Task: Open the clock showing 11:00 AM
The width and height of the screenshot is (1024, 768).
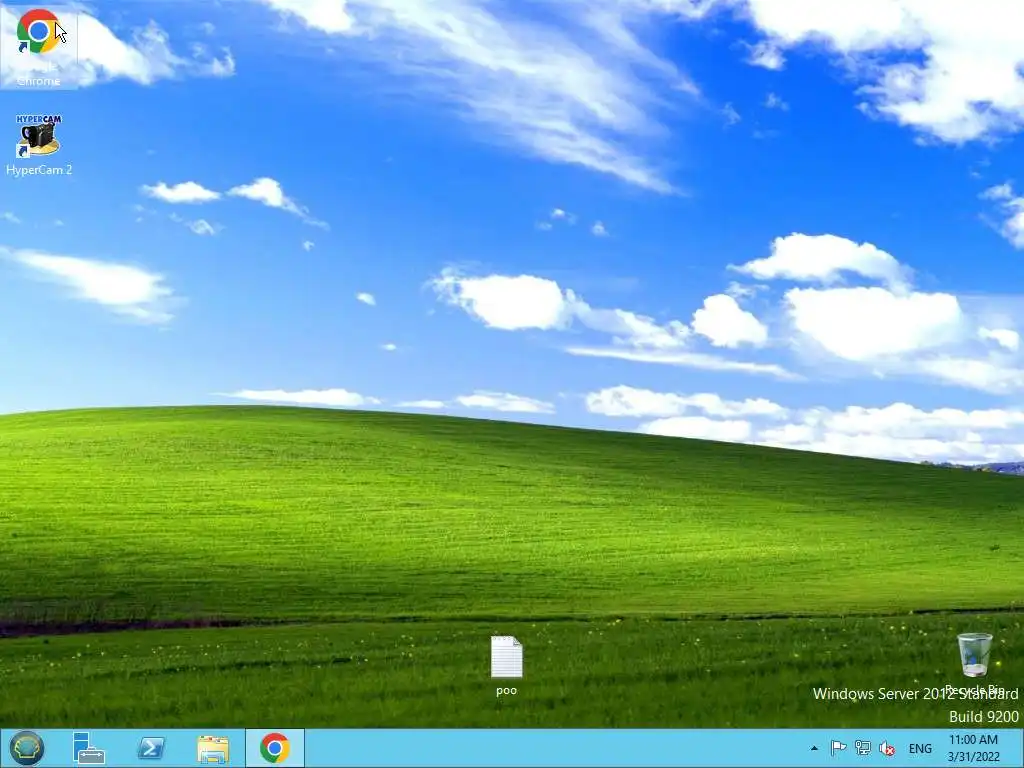Action: click(x=974, y=748)
